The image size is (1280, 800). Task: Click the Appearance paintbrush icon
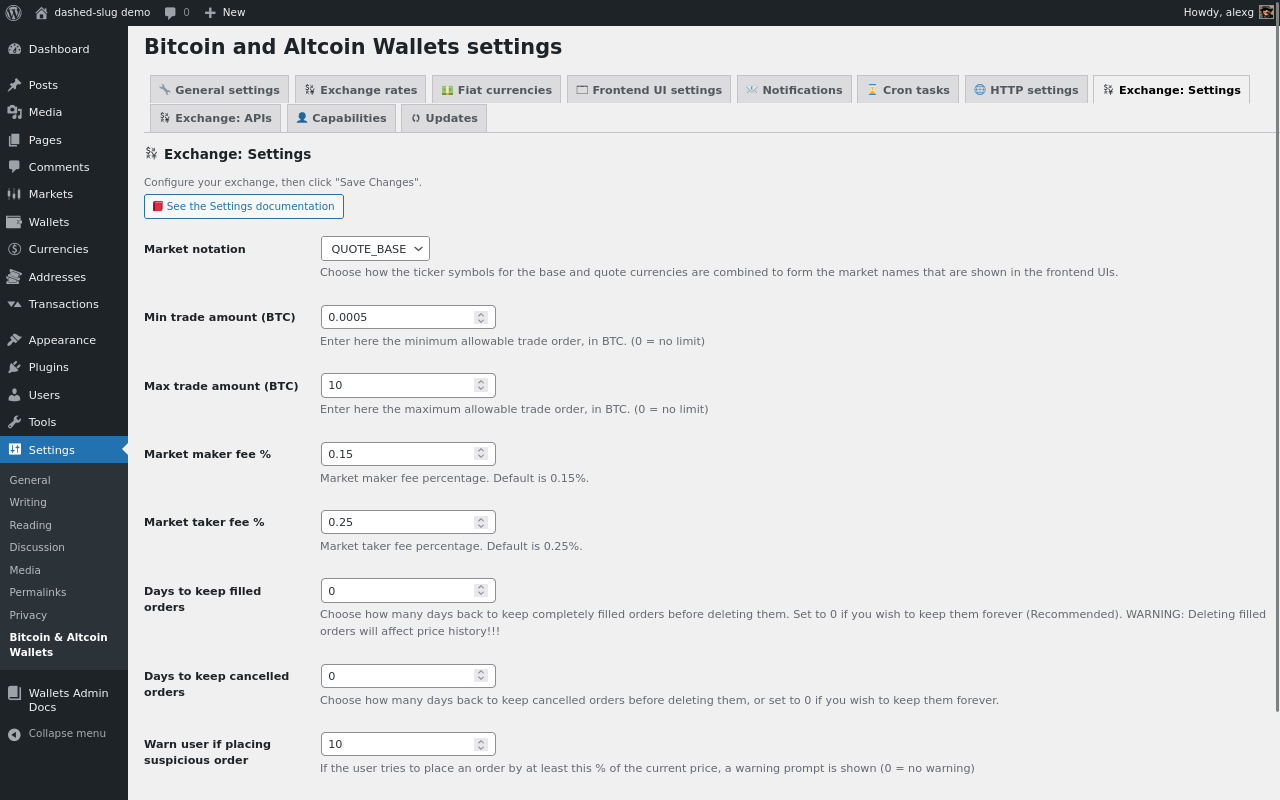tap(14, 340)
